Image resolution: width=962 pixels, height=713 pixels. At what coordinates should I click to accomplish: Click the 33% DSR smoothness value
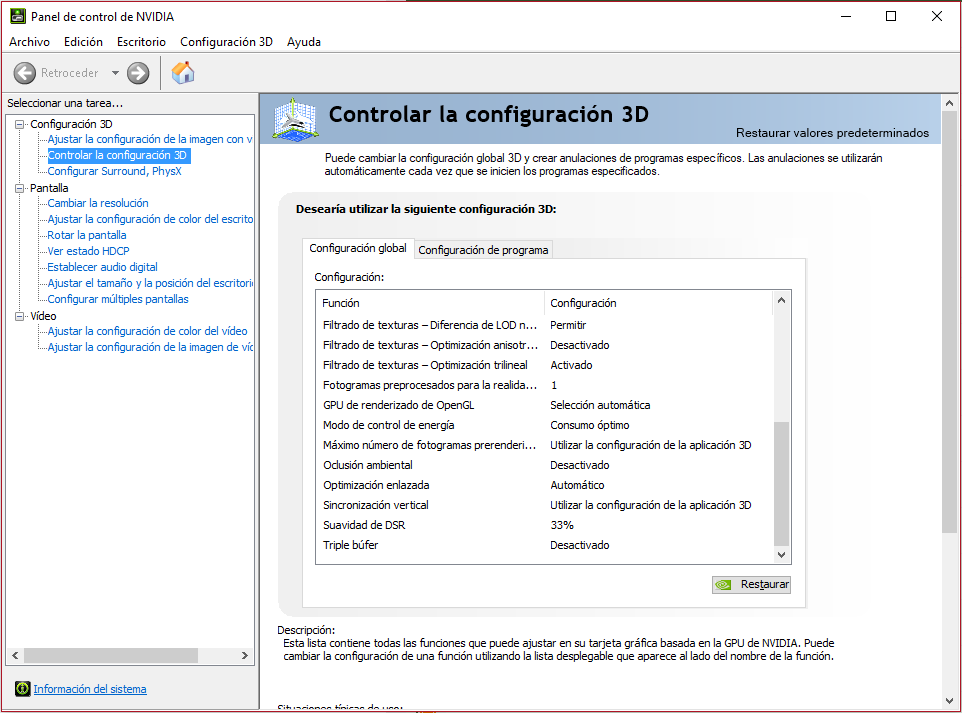point(562,525)
